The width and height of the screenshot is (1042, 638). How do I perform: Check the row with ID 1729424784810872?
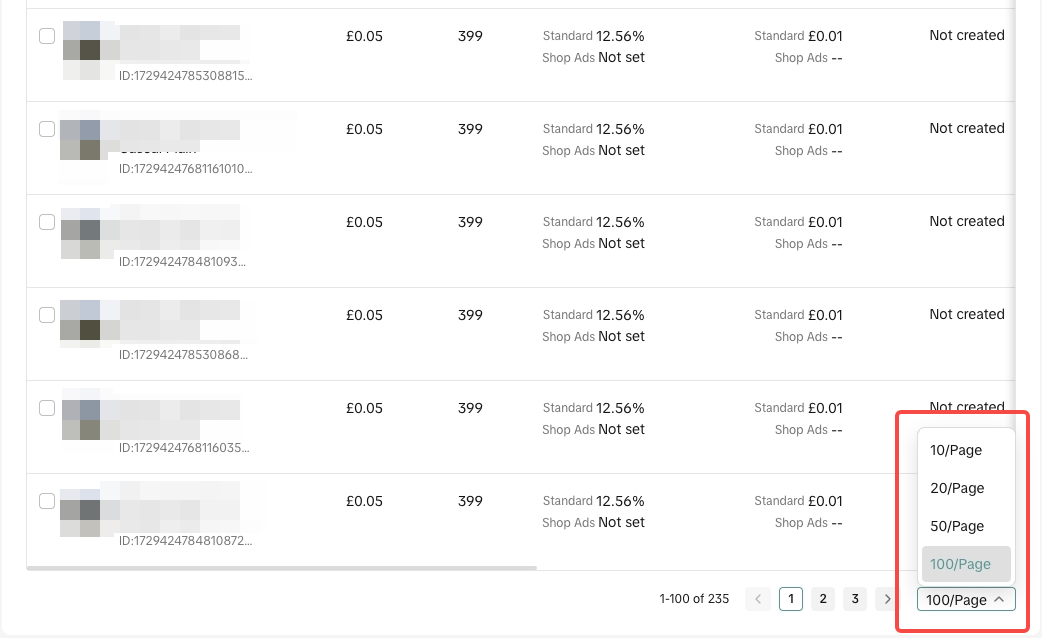click(47, 501)
